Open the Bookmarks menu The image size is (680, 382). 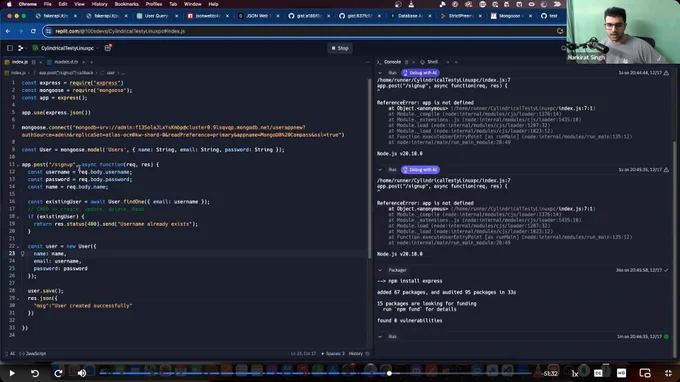126,4
